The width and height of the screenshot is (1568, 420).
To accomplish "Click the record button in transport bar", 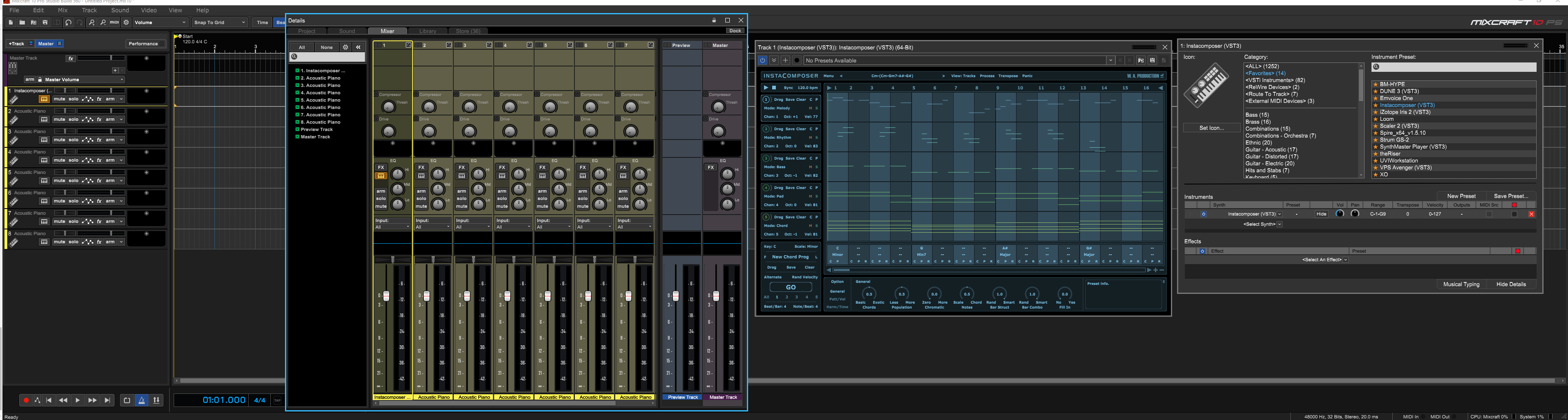I will [26, 400].
